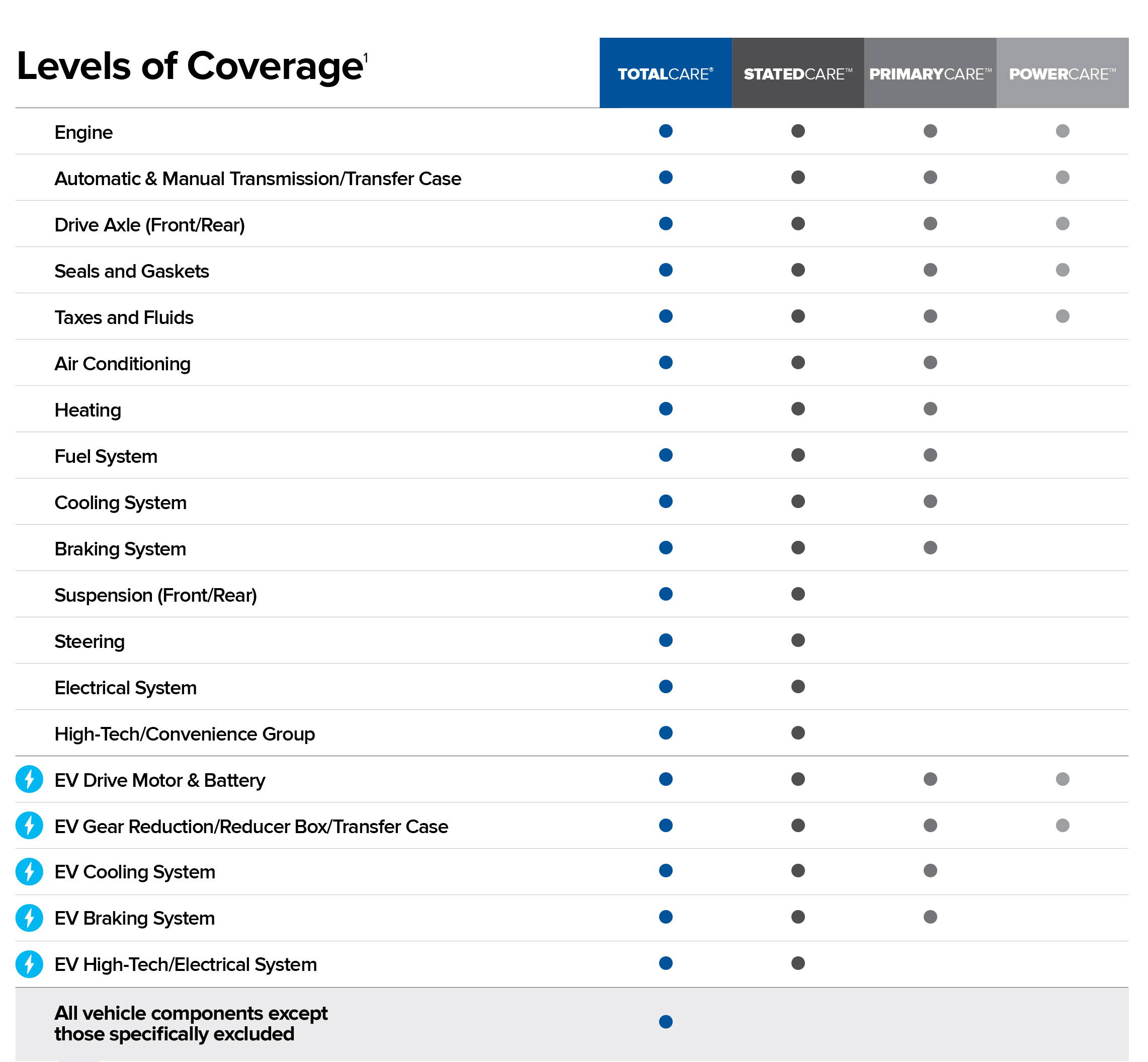
Task: Click the PowerCare dot for Seals and Gaskets
Action: coord(1062,270)
